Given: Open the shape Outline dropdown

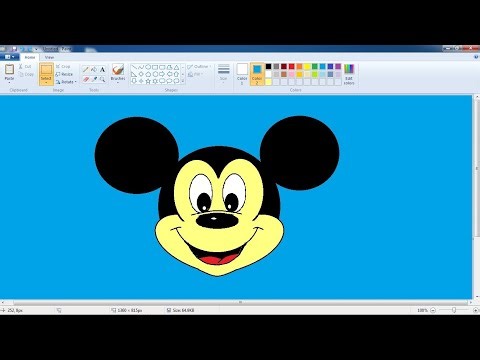Looking at the screenshot, I should [x=199, y=67].
